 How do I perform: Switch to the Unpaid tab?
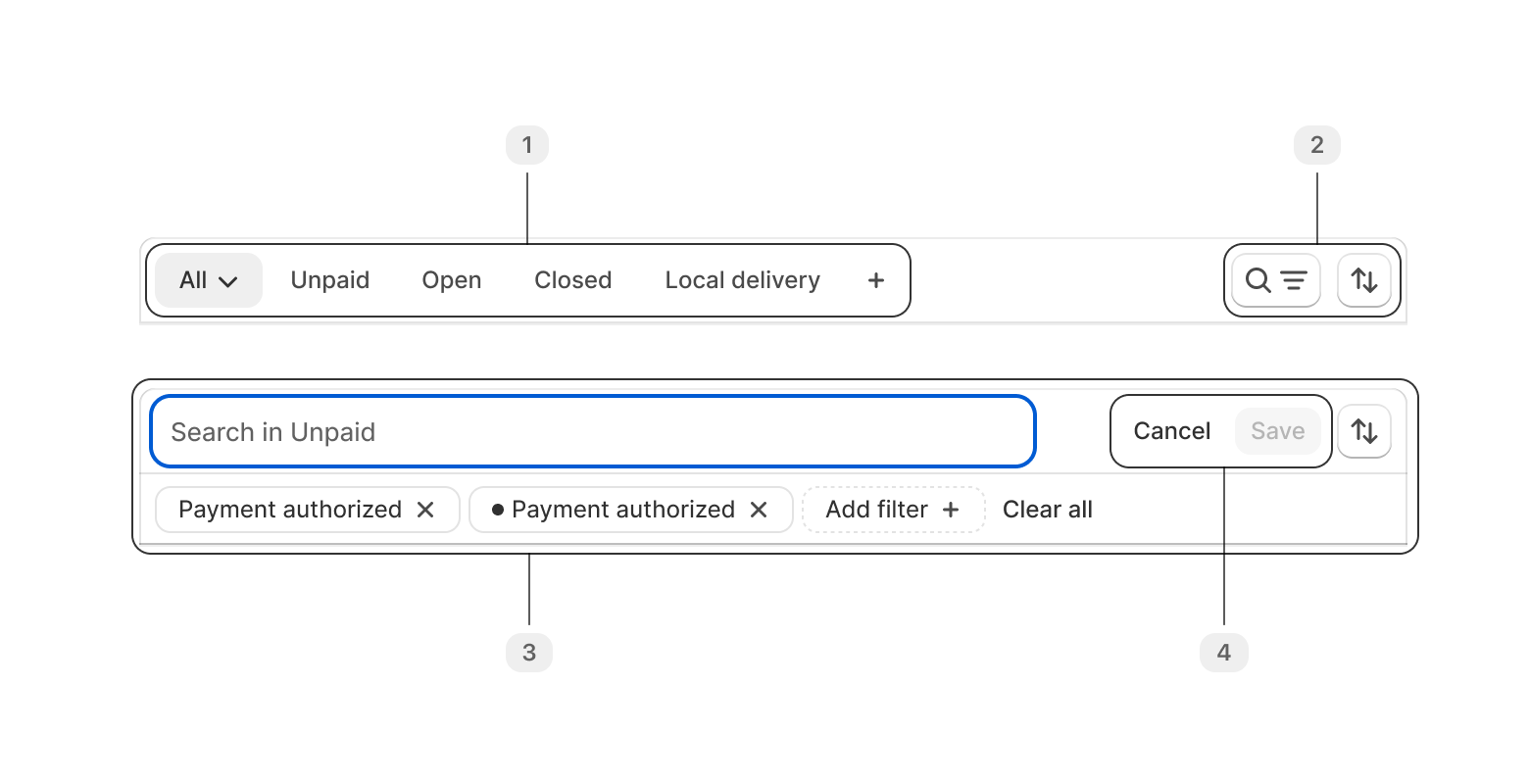point(330,280)
